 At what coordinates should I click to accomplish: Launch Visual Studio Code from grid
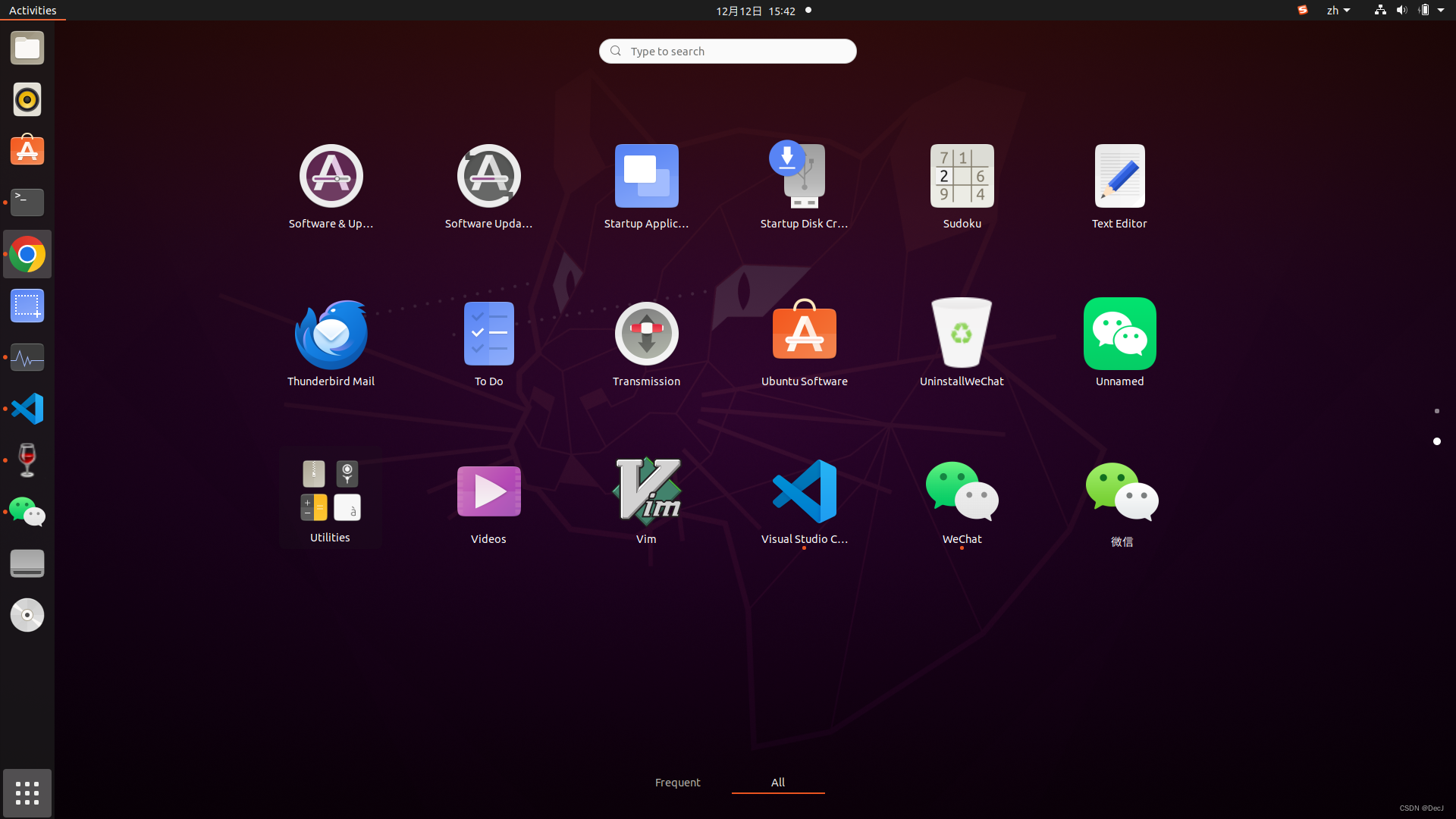(x=804, y=501)
